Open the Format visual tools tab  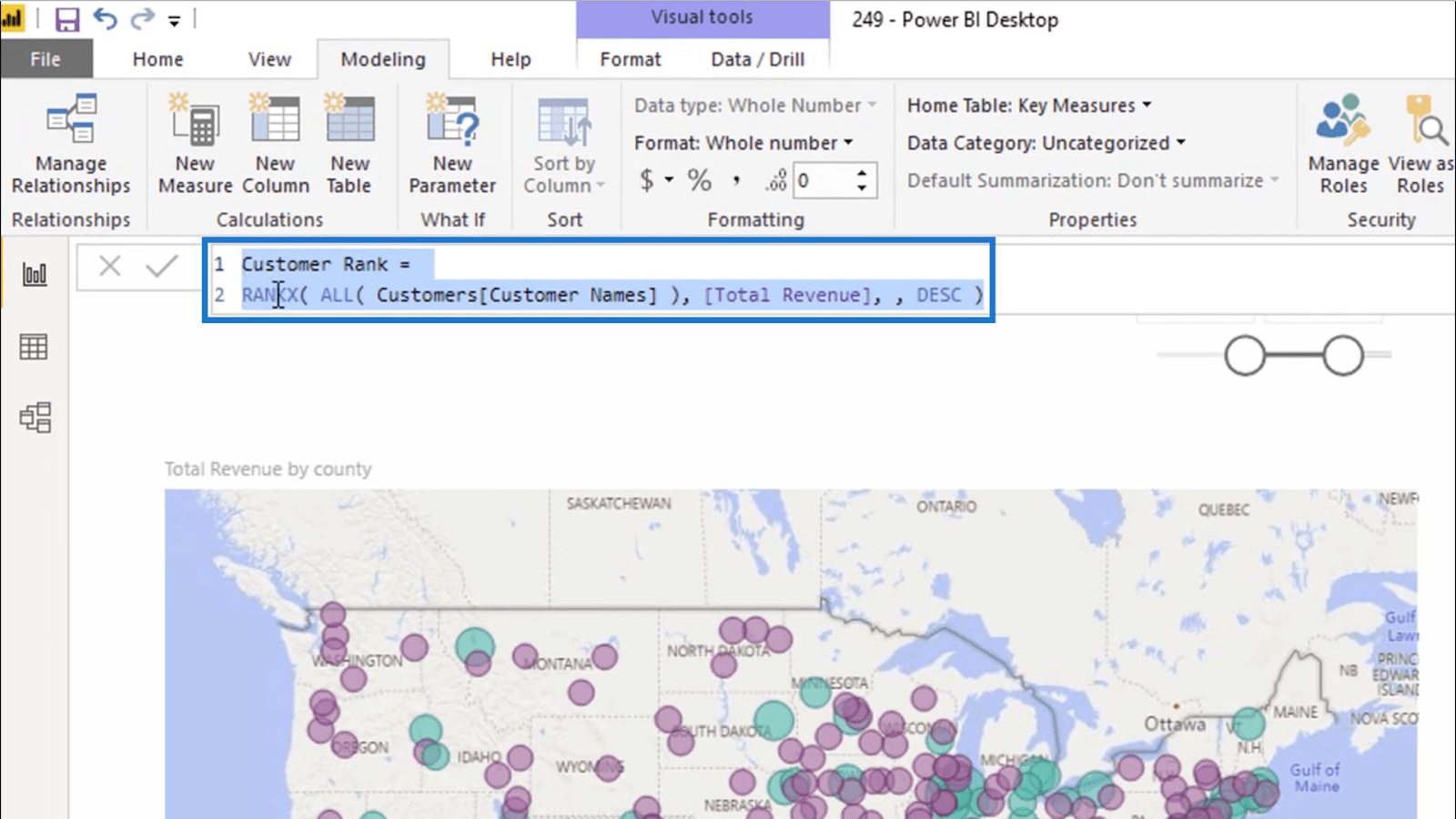point(630,59)
